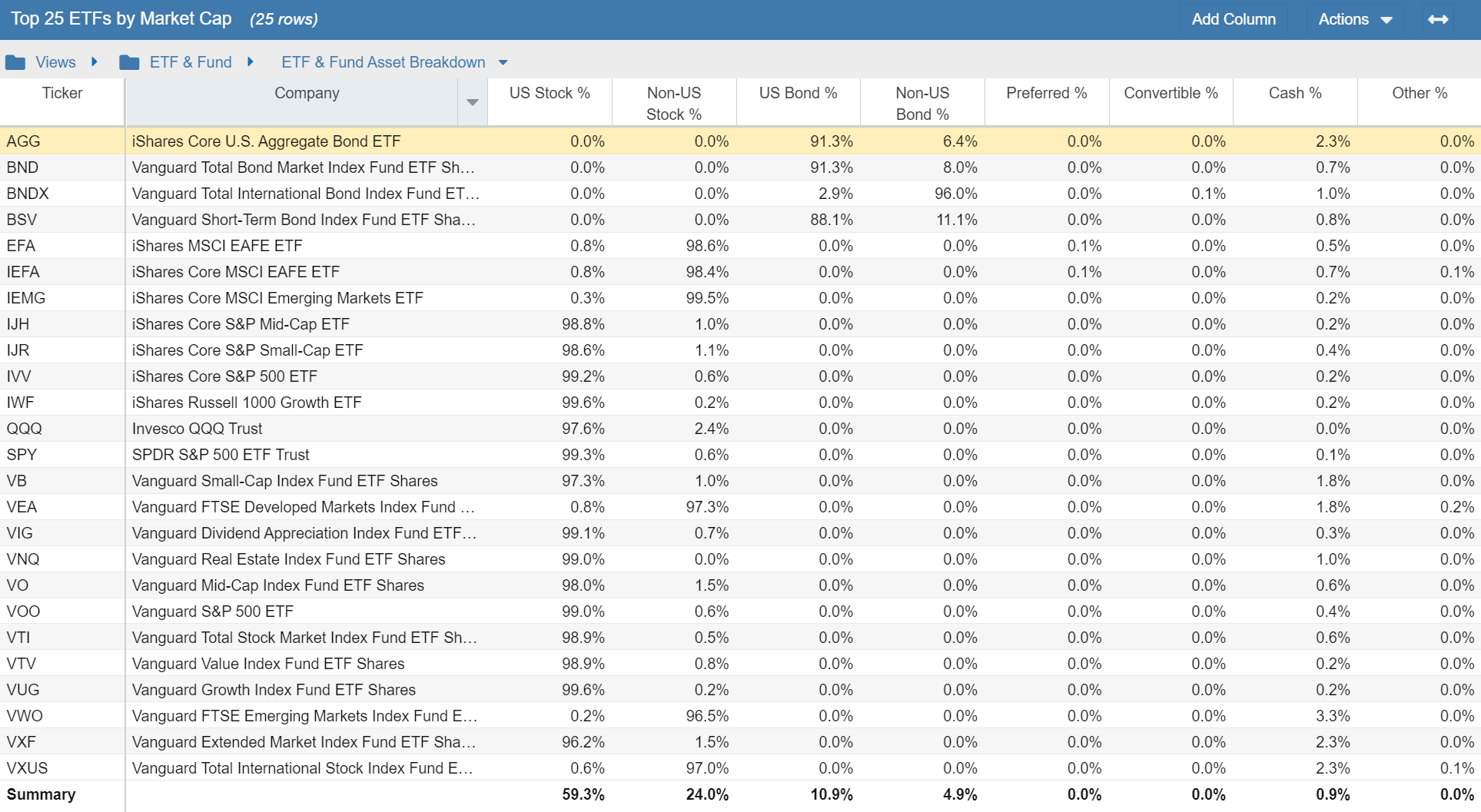Select the VTV ticker cell

coord(62,664)
